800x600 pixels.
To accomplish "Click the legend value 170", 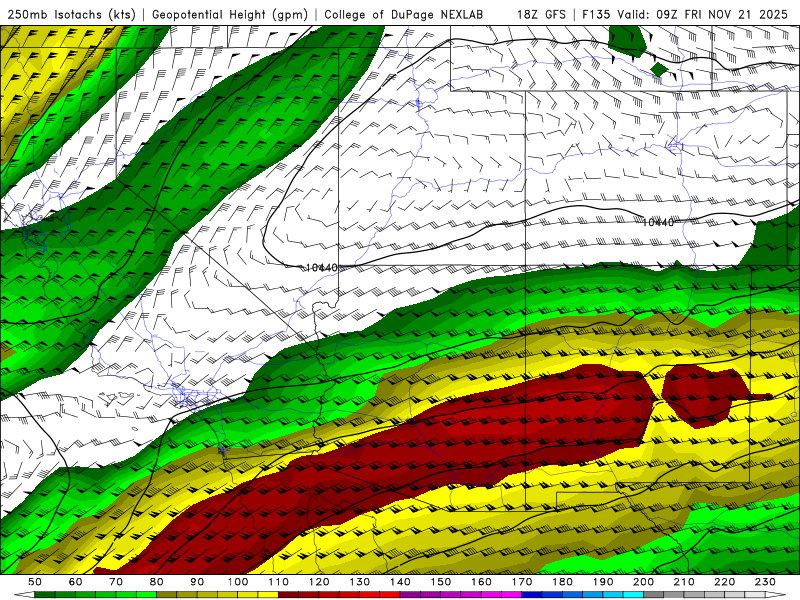I will coord(521,582).
